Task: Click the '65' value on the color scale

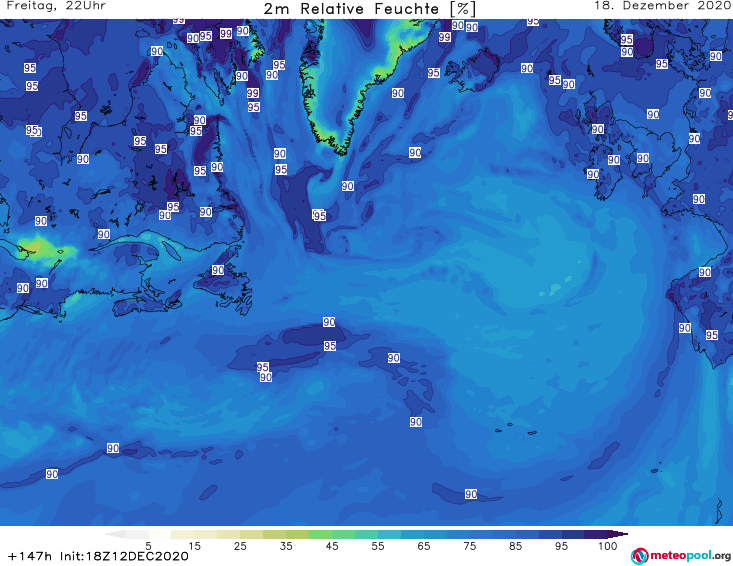Action: (424, 546)
